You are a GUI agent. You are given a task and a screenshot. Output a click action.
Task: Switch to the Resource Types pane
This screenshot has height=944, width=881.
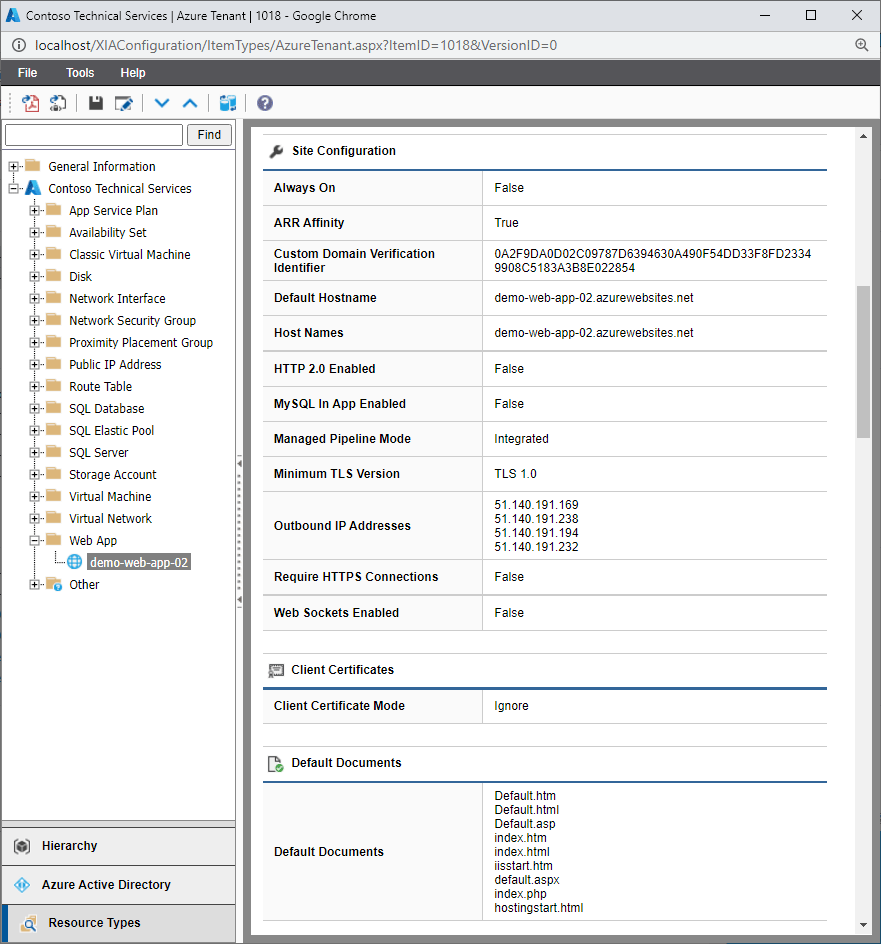pos(119,923)
